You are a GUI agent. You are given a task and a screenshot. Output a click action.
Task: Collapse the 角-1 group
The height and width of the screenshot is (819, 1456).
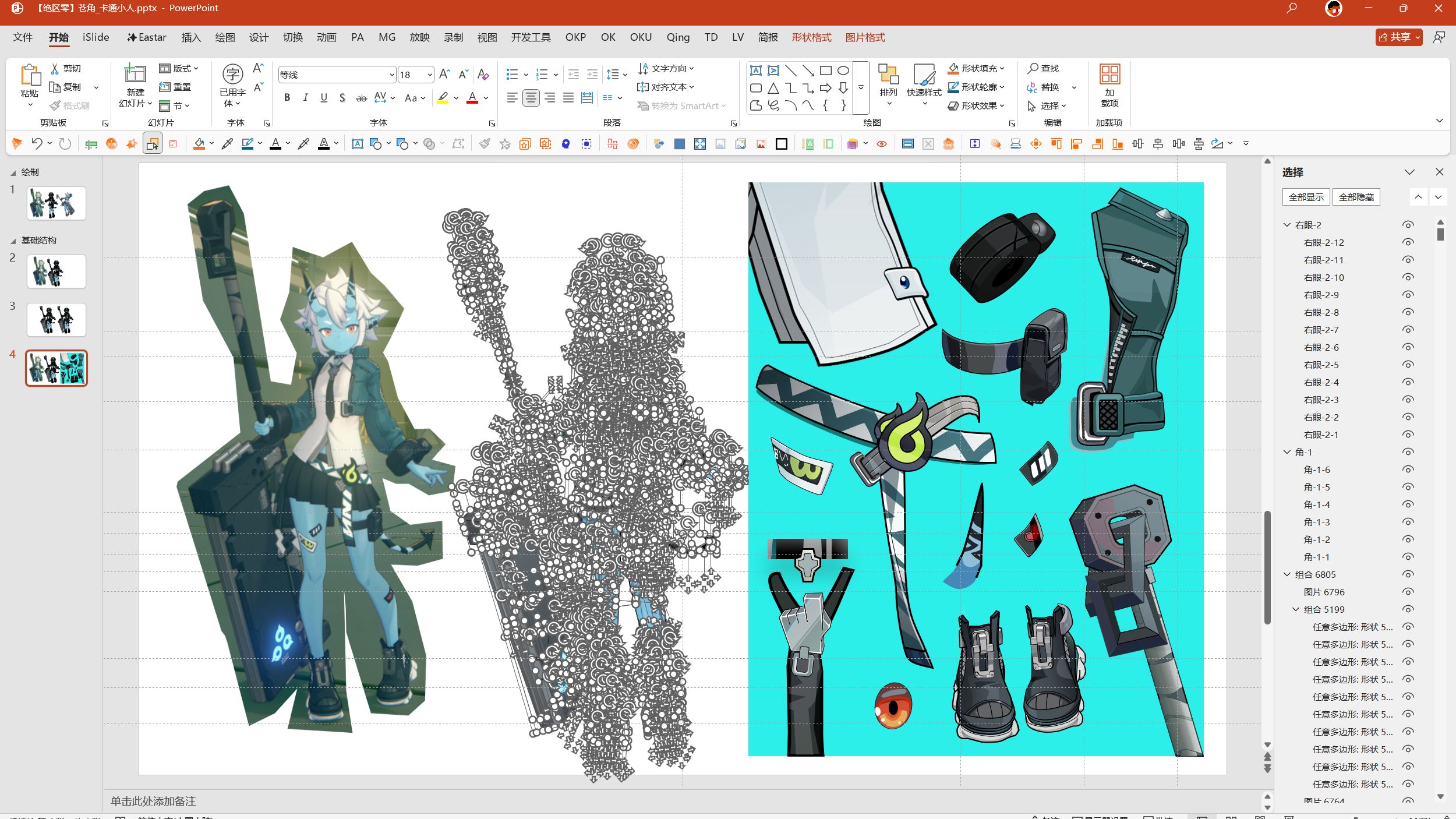1287,452
